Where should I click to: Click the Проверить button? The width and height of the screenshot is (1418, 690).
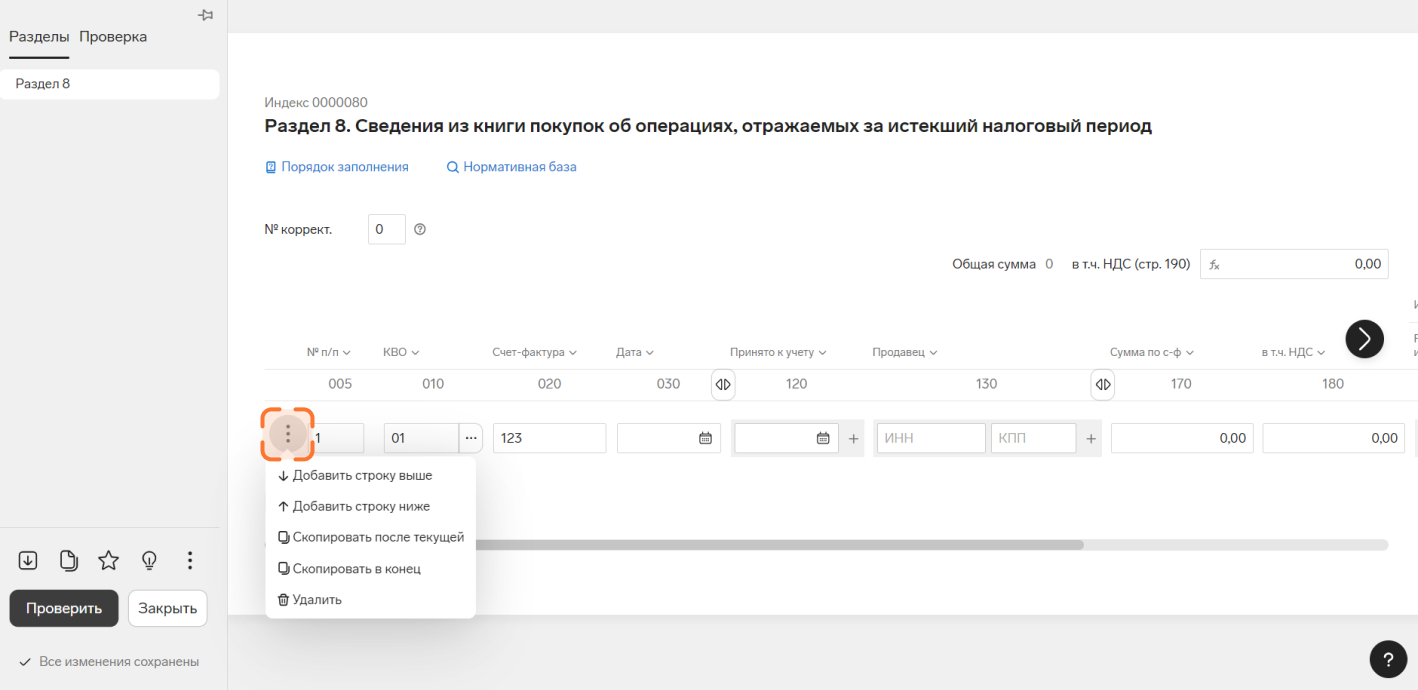[x=64, y=608]
